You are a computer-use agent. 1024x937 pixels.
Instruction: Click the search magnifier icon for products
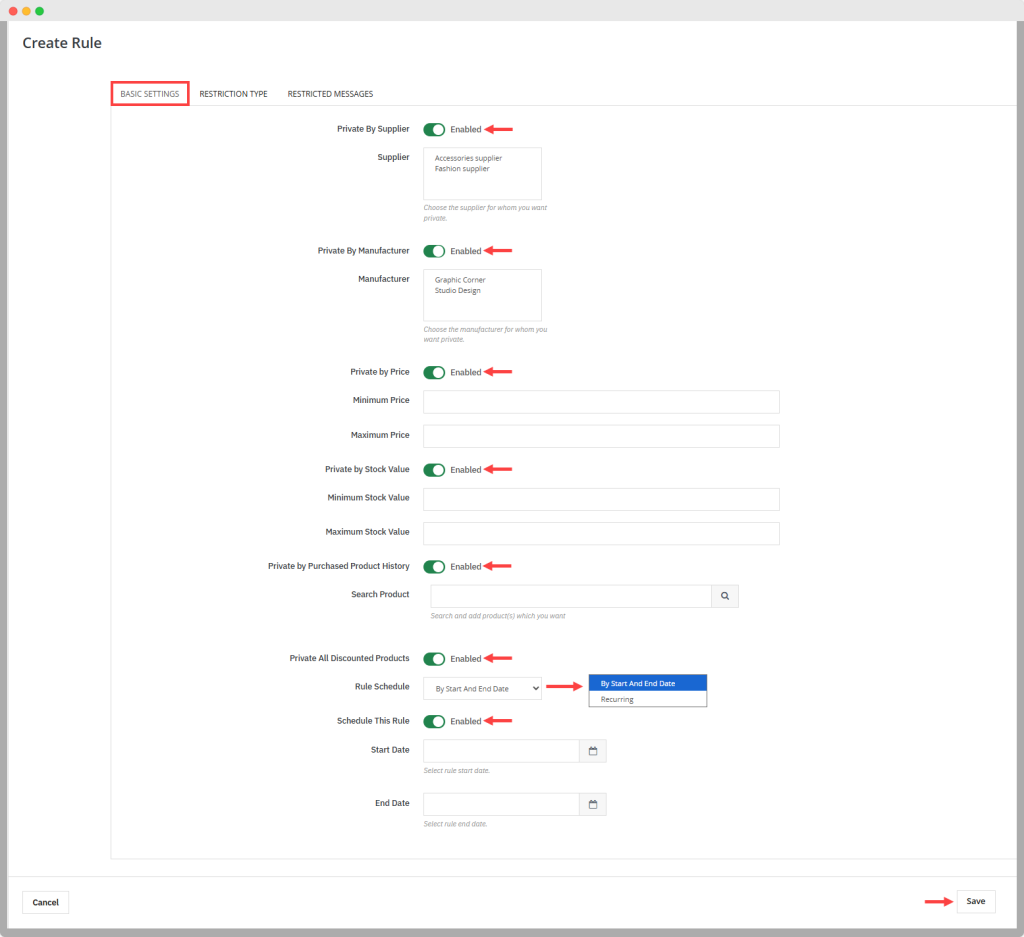724,596
